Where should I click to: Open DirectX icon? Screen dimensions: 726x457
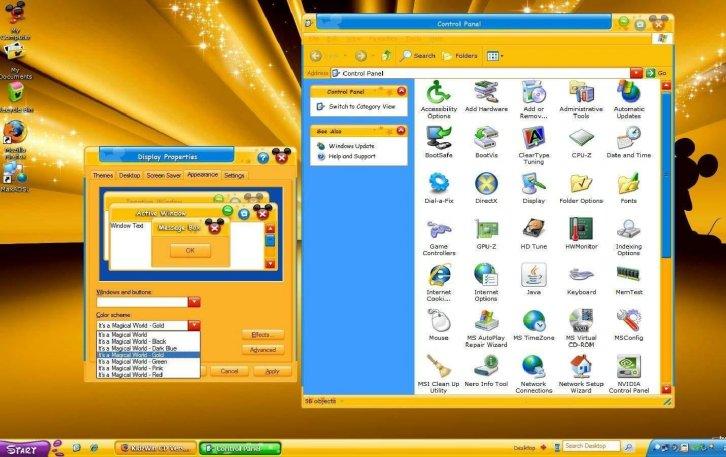tap(486, 188)
